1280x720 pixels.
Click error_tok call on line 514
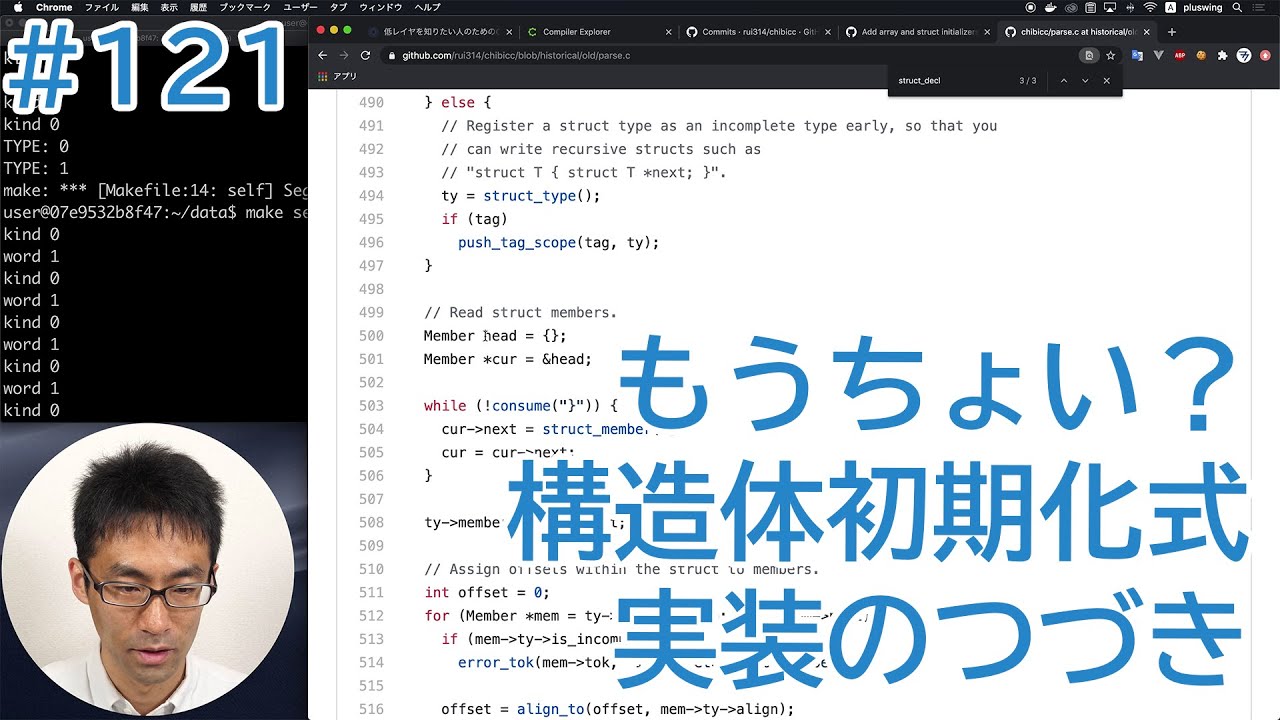[x=495, y=662]
